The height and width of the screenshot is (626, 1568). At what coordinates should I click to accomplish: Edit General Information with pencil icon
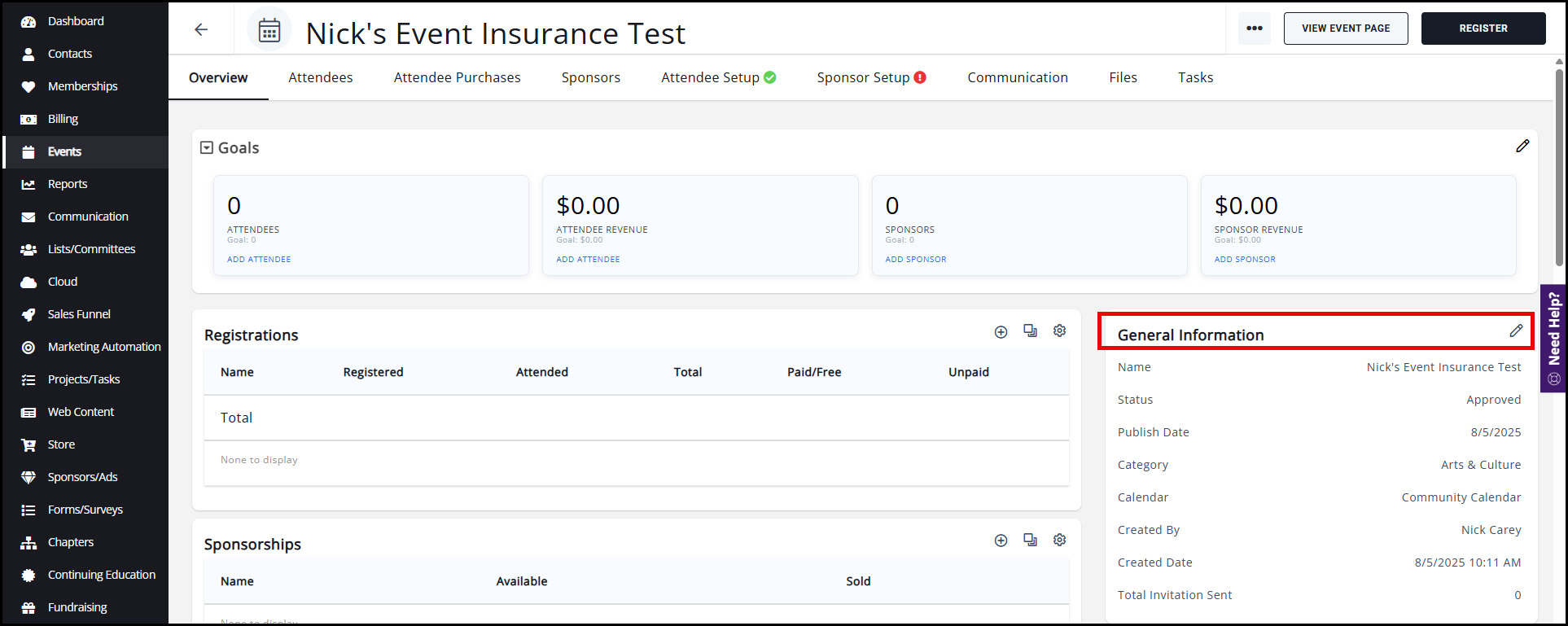[x=1515, y=331]
